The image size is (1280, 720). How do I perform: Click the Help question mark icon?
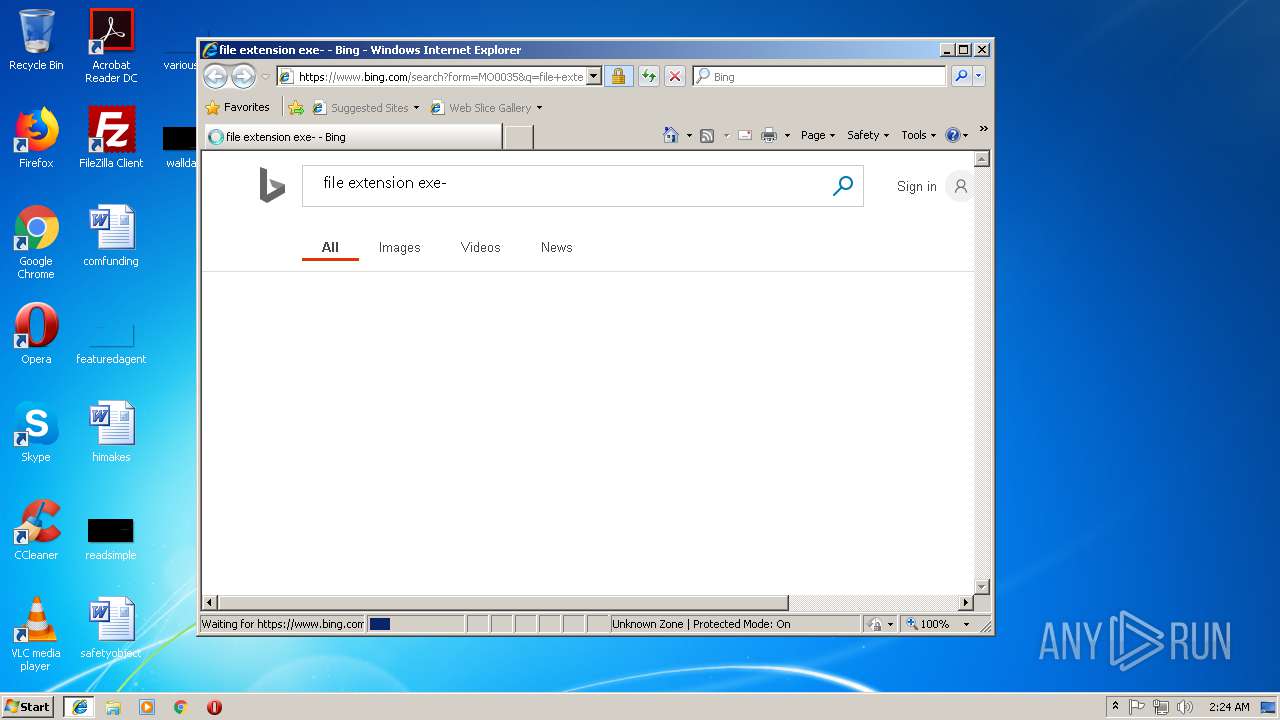(x=952, y=135)
